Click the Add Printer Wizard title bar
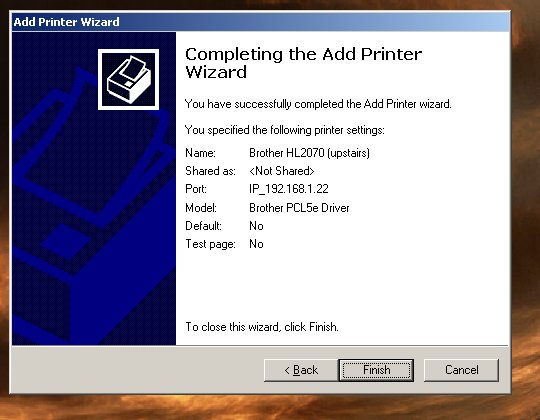Viewport: 540px width, 420px height. coord(260,22)
